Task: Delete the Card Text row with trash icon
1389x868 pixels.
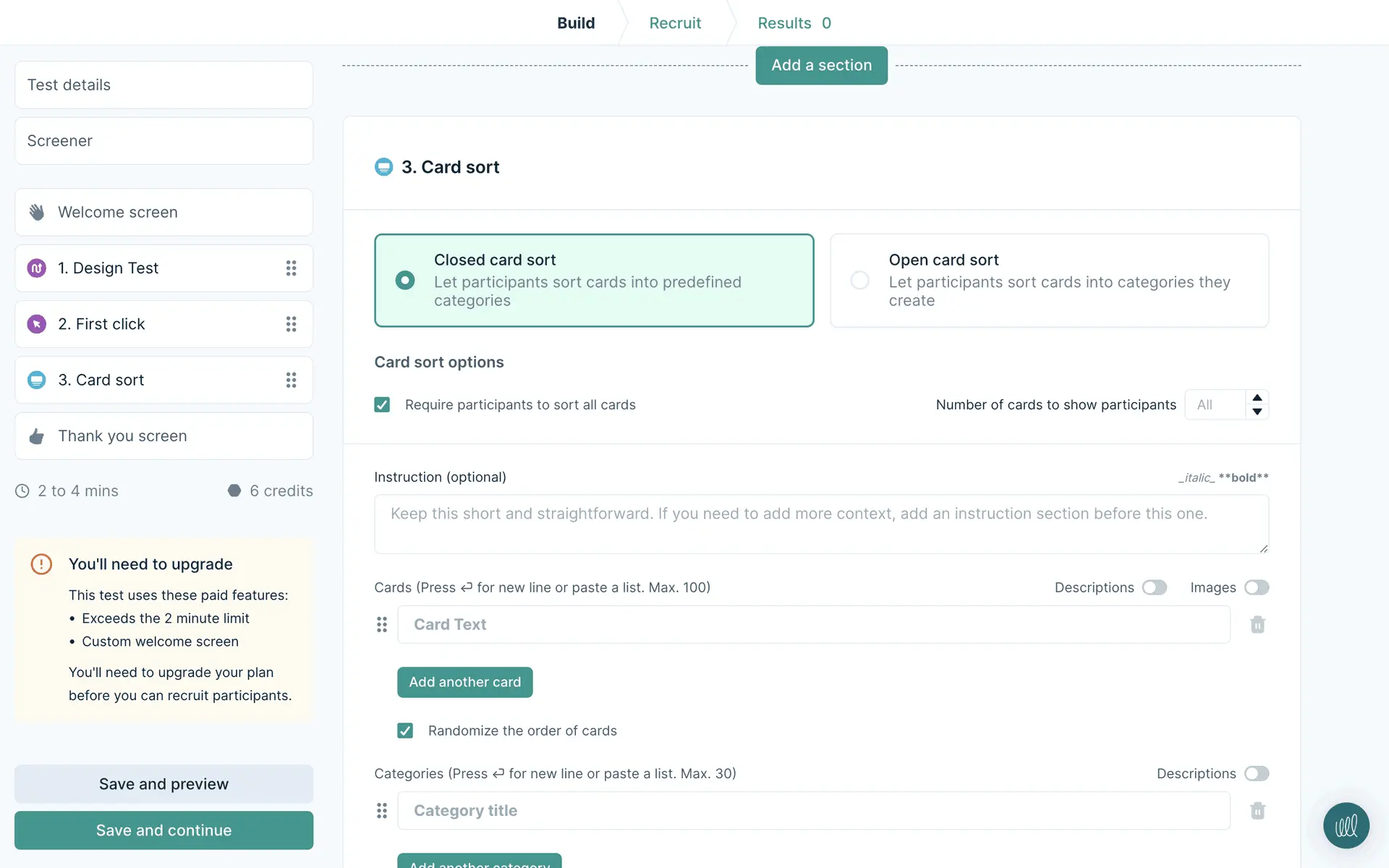Action: [1257, 624]
